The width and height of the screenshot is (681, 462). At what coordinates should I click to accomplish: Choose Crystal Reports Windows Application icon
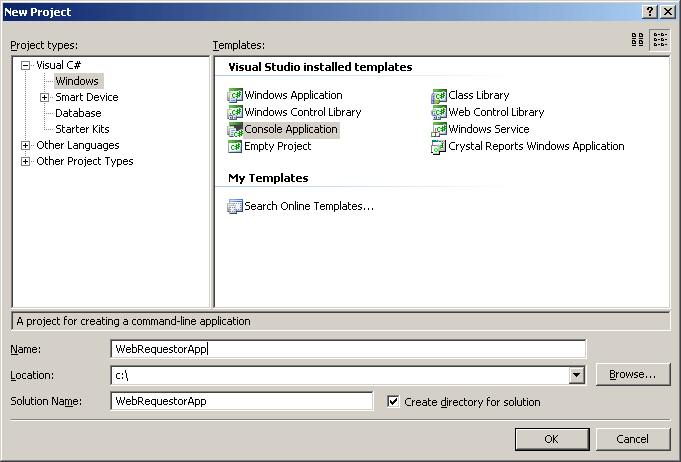[439, 147]
